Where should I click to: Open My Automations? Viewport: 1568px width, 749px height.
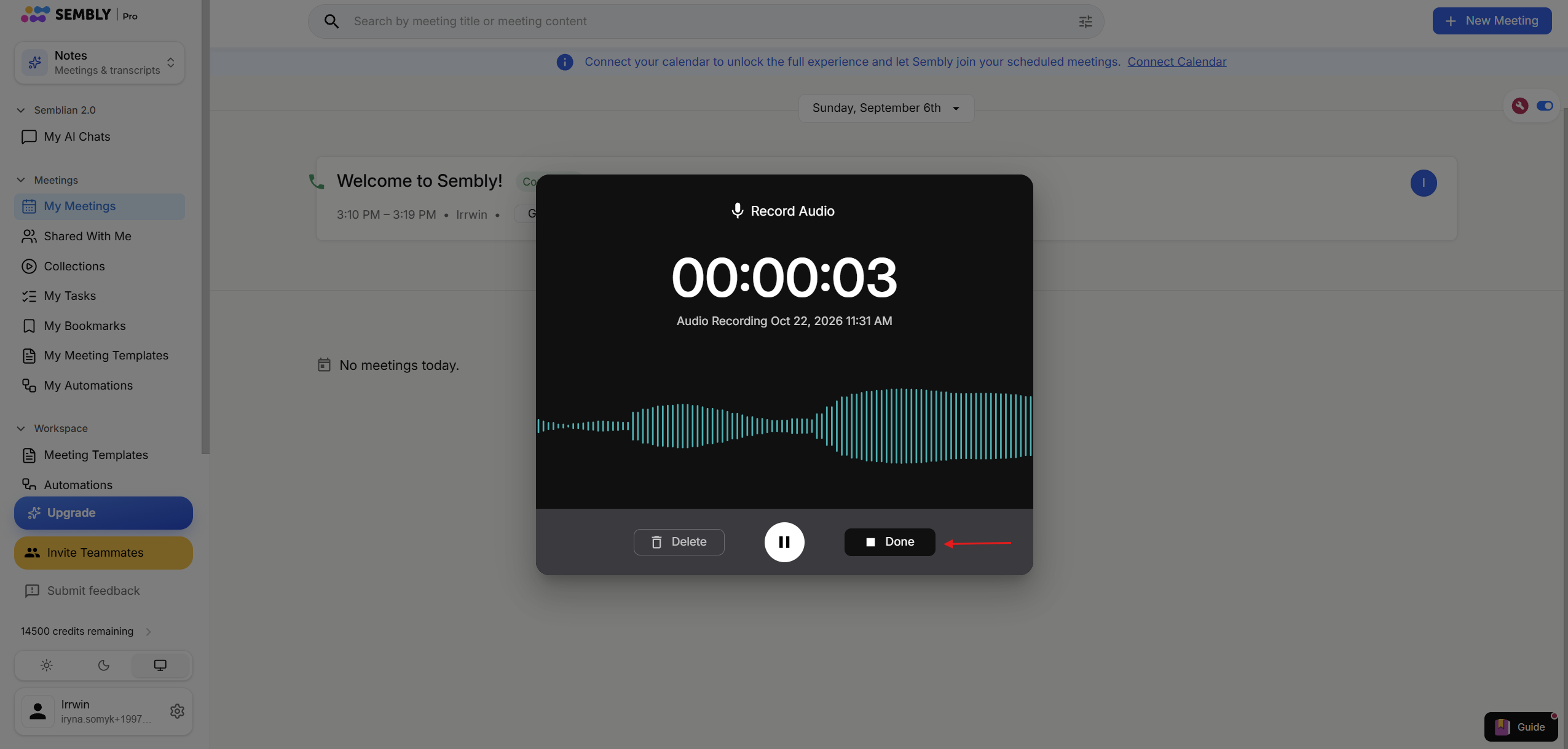(x=100, y=385)
